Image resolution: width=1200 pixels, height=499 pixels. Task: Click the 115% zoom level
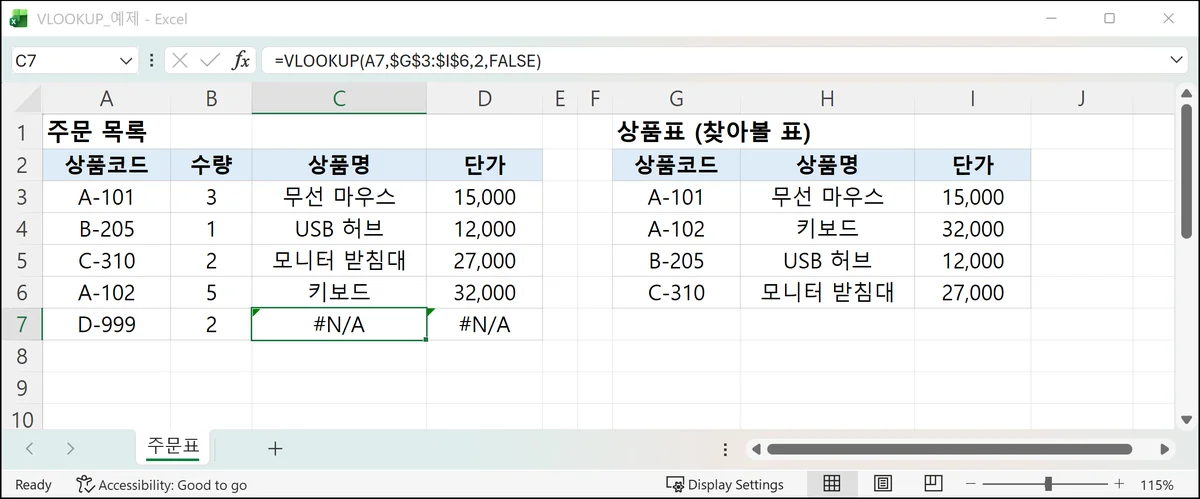[x=1158, y=485]
